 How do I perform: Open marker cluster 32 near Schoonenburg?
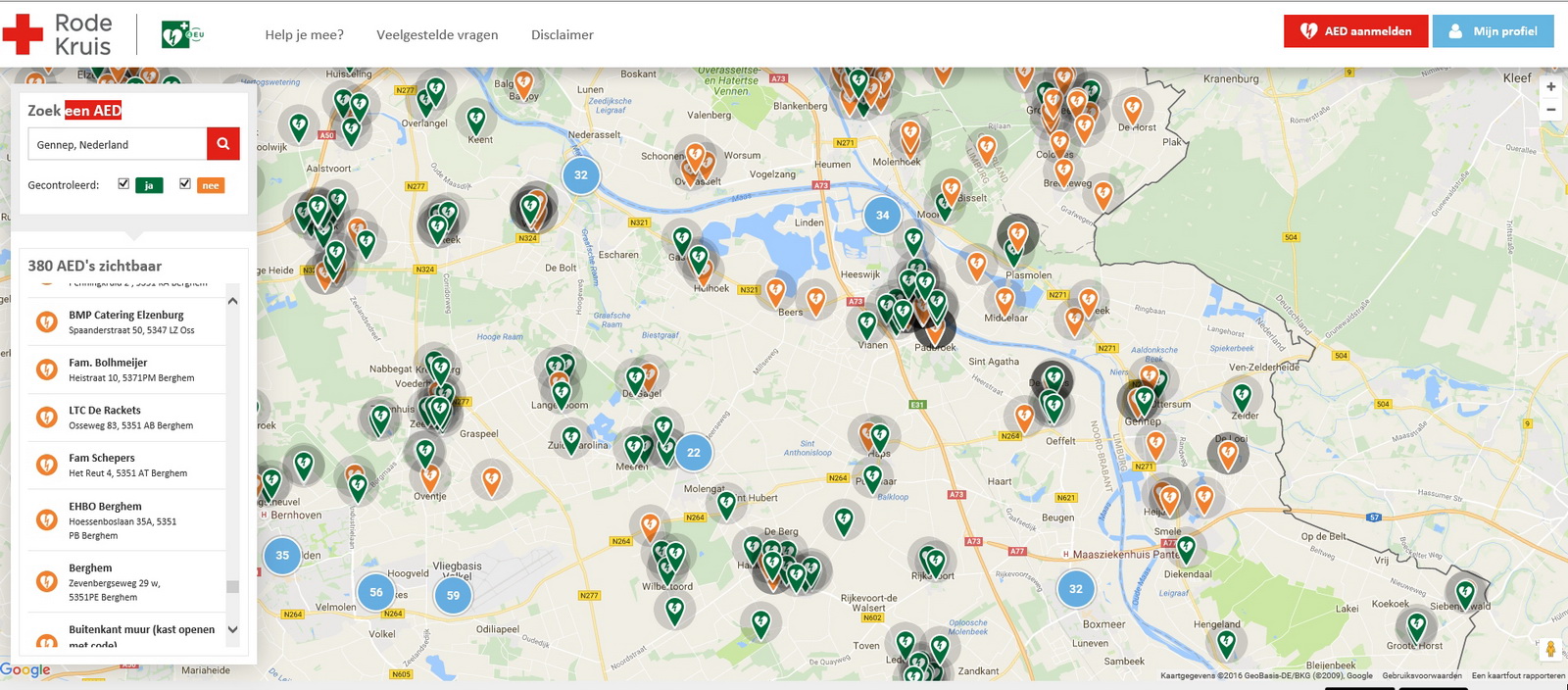click(x=581, y=175)
